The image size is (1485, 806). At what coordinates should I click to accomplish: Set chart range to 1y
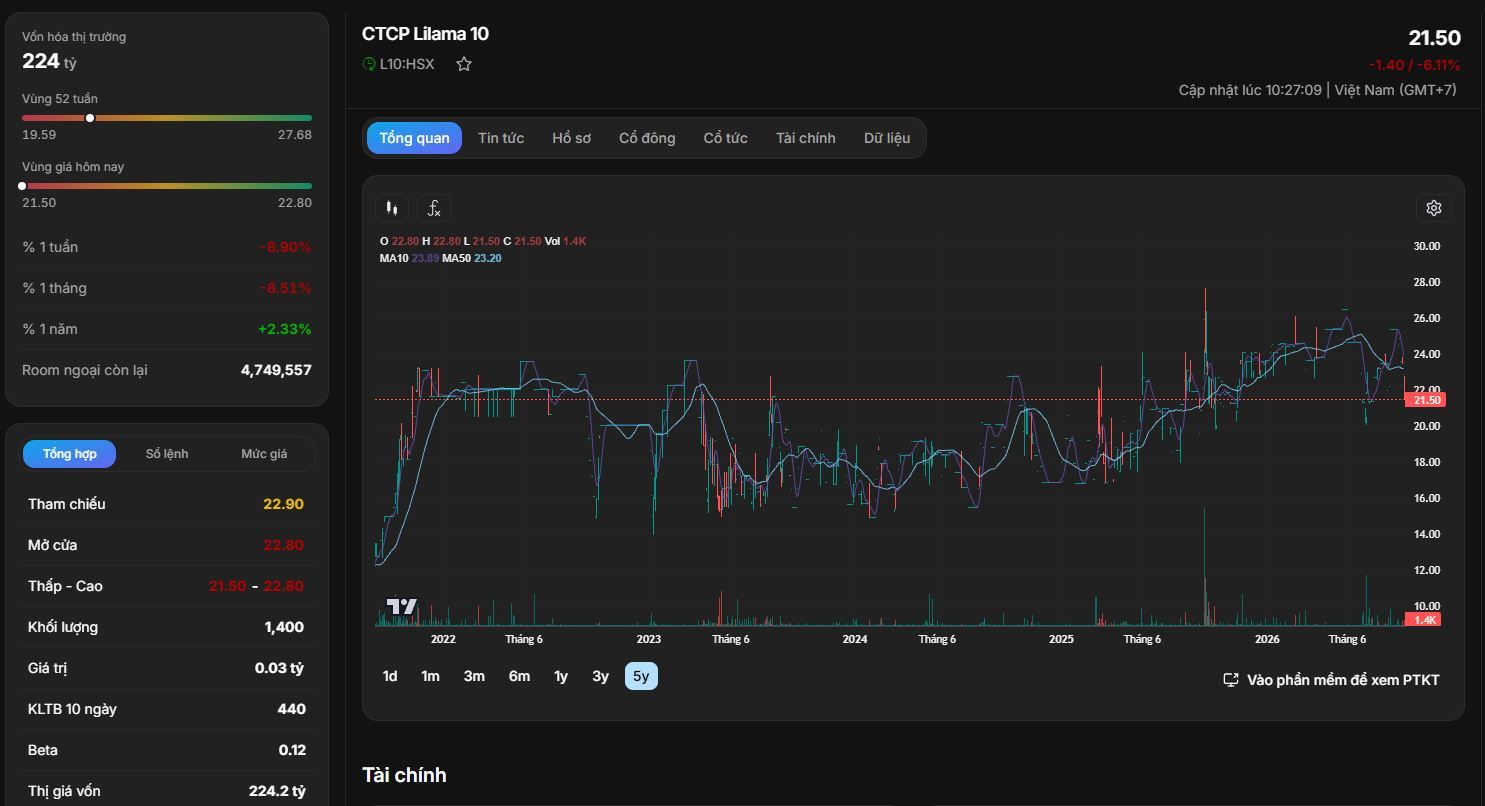pyautogui.click(x=561, y=677)
